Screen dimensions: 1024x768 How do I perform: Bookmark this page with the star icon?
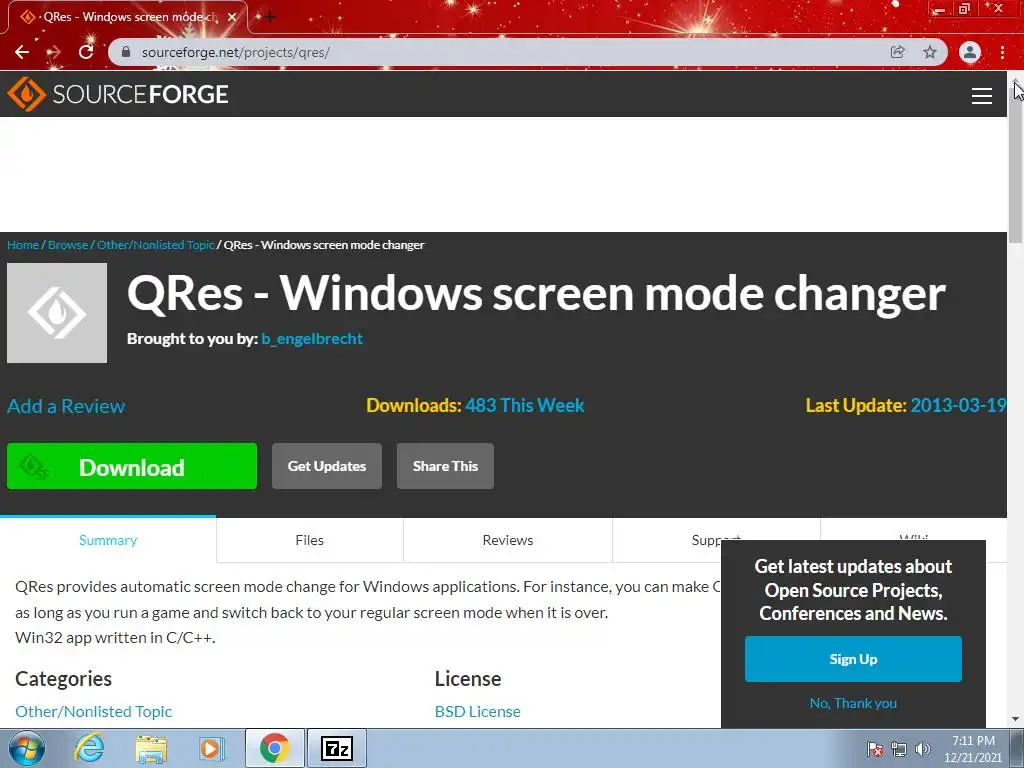(x=930, y=52)
